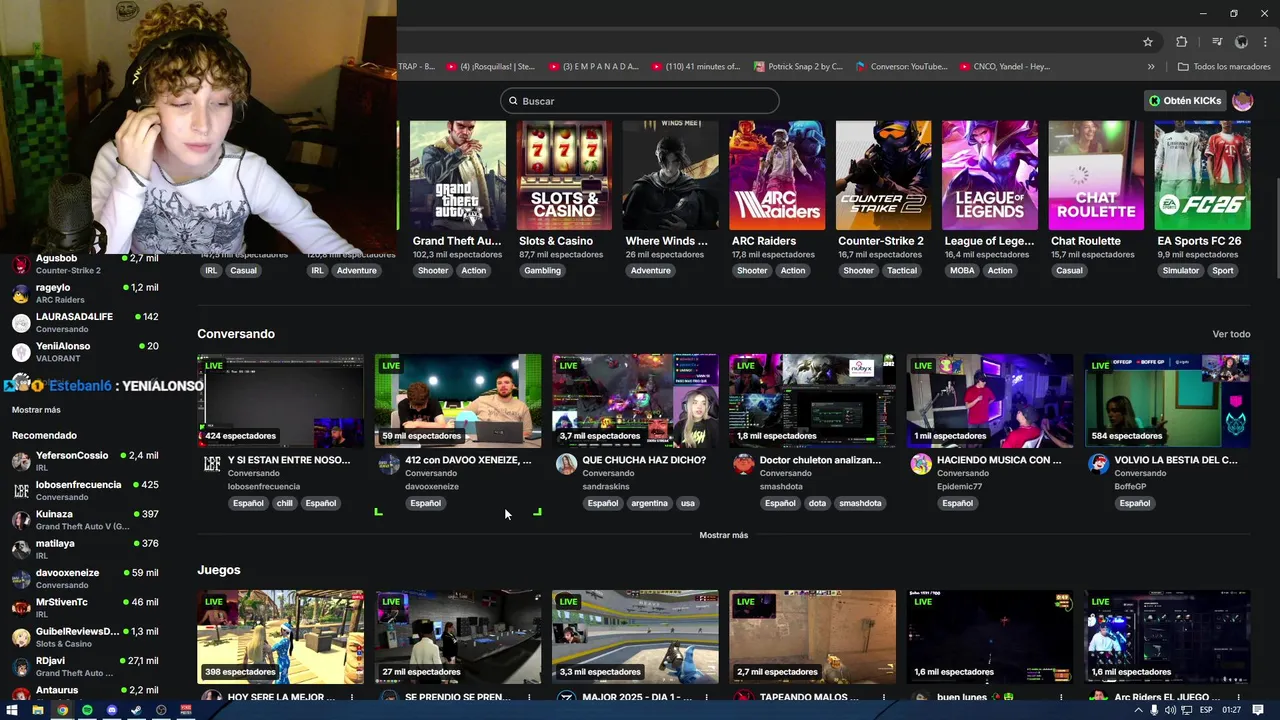
Task: Open the Chrome extensions puzzle icon
Action: point(1181,42)
